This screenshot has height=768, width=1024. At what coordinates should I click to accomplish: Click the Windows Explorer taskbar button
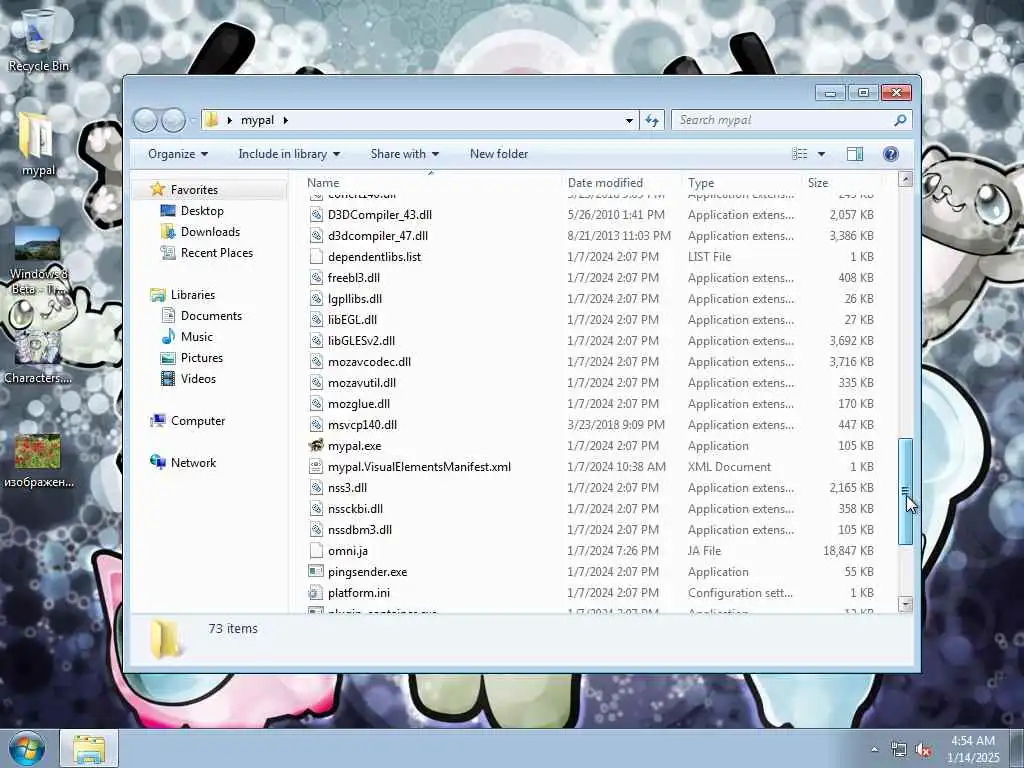coord(89,748)
